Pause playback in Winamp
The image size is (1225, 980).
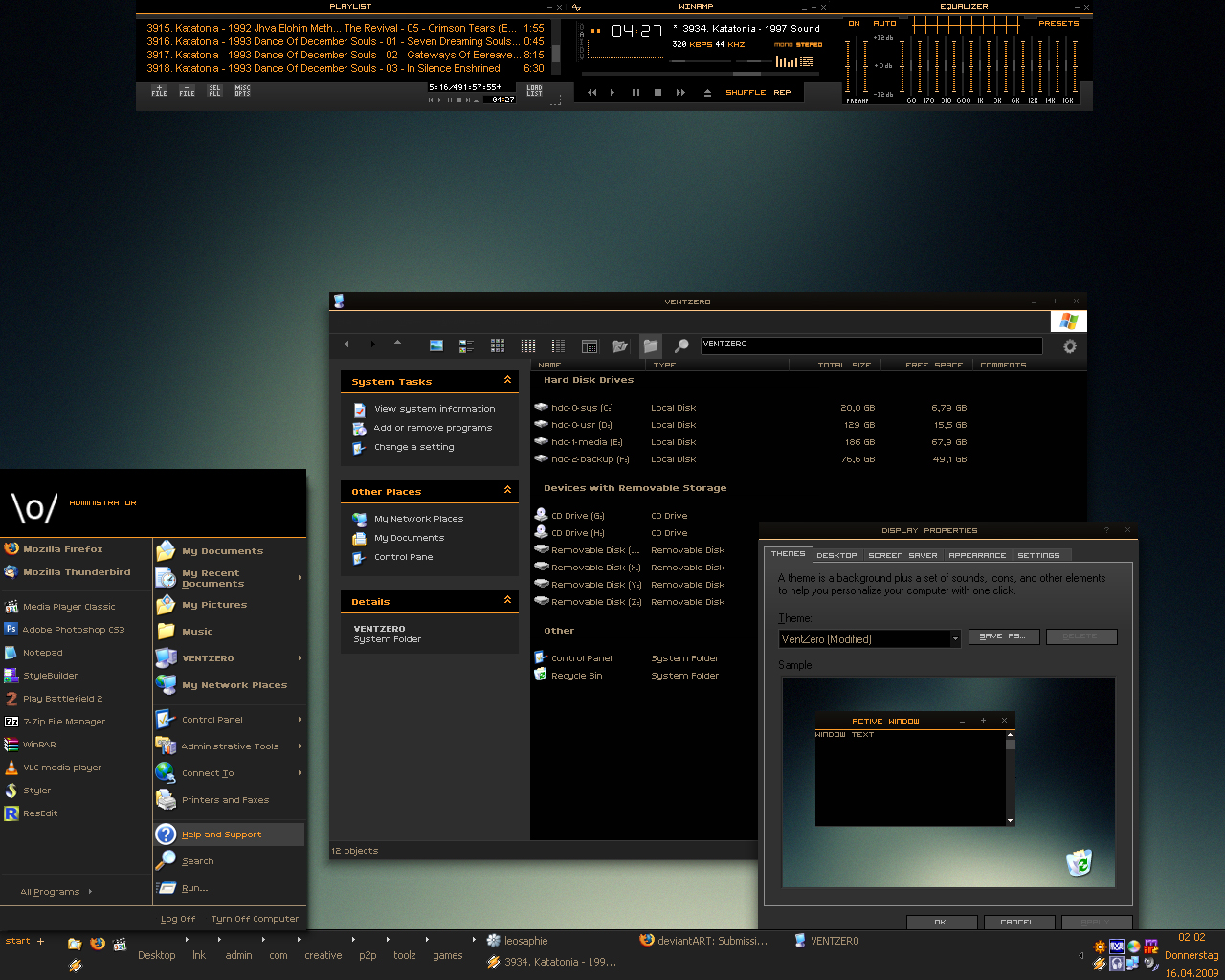coord(635,93)
